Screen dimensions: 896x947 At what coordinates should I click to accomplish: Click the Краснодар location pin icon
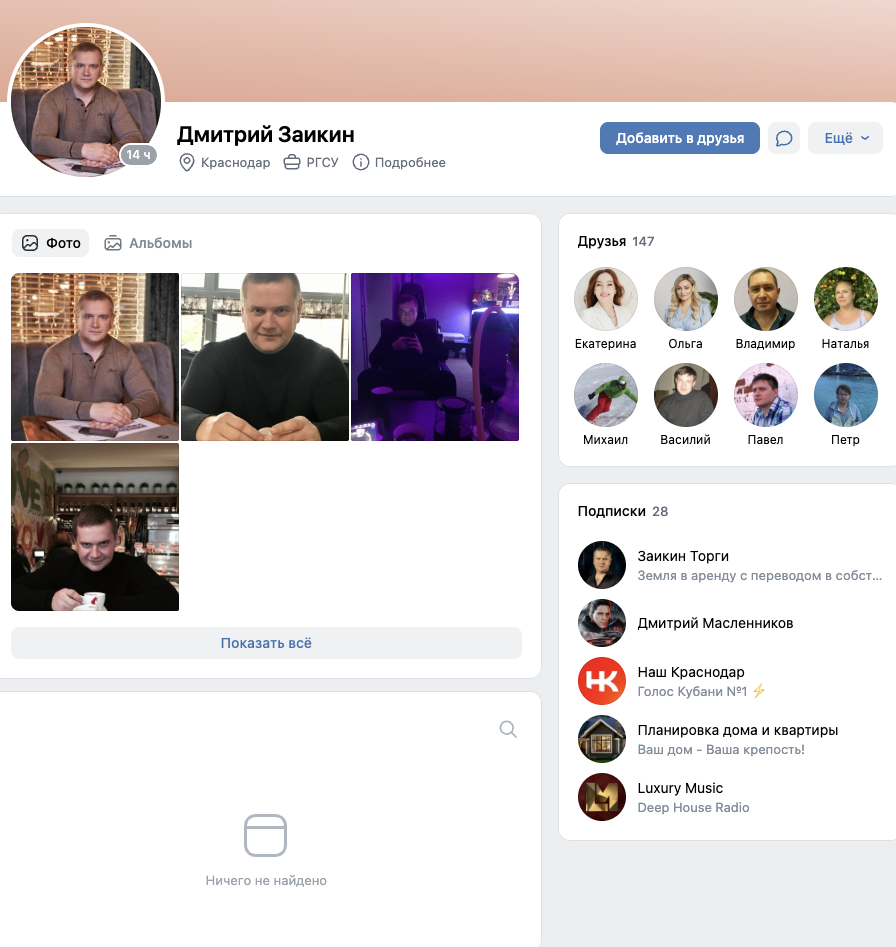click(187, 162)
